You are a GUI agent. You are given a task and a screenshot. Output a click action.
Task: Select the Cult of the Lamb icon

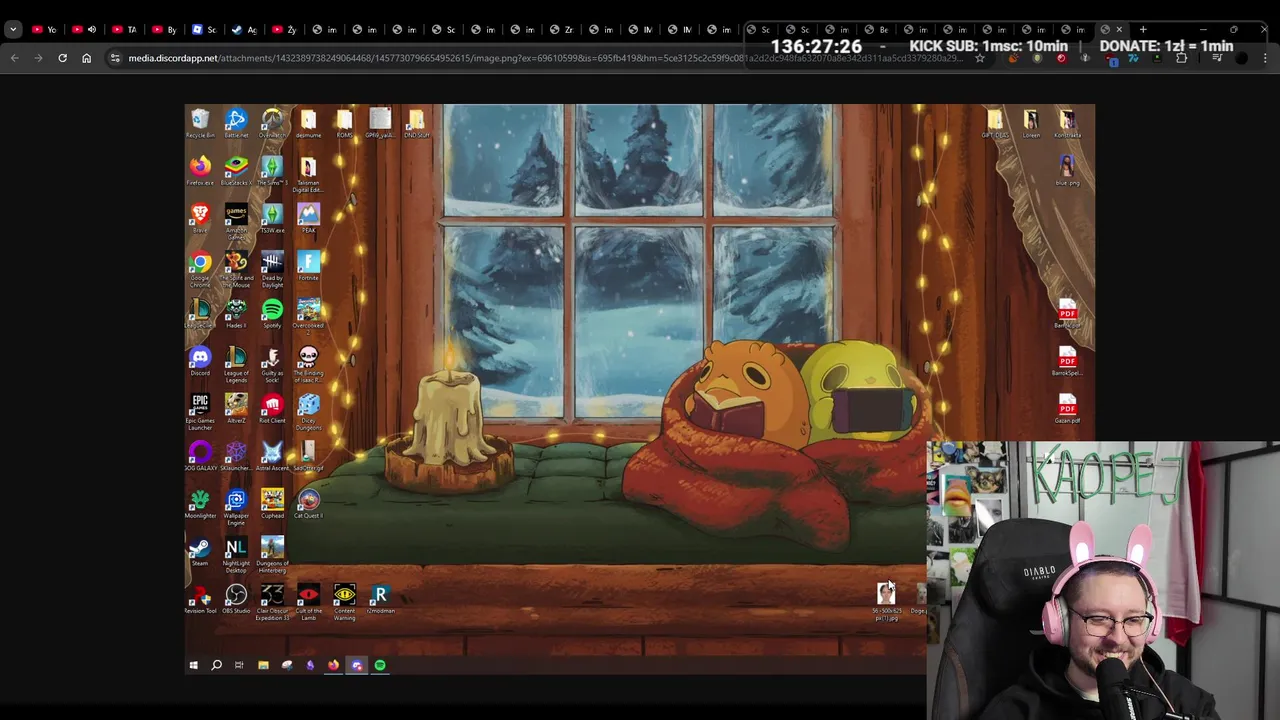coord(308,602)
